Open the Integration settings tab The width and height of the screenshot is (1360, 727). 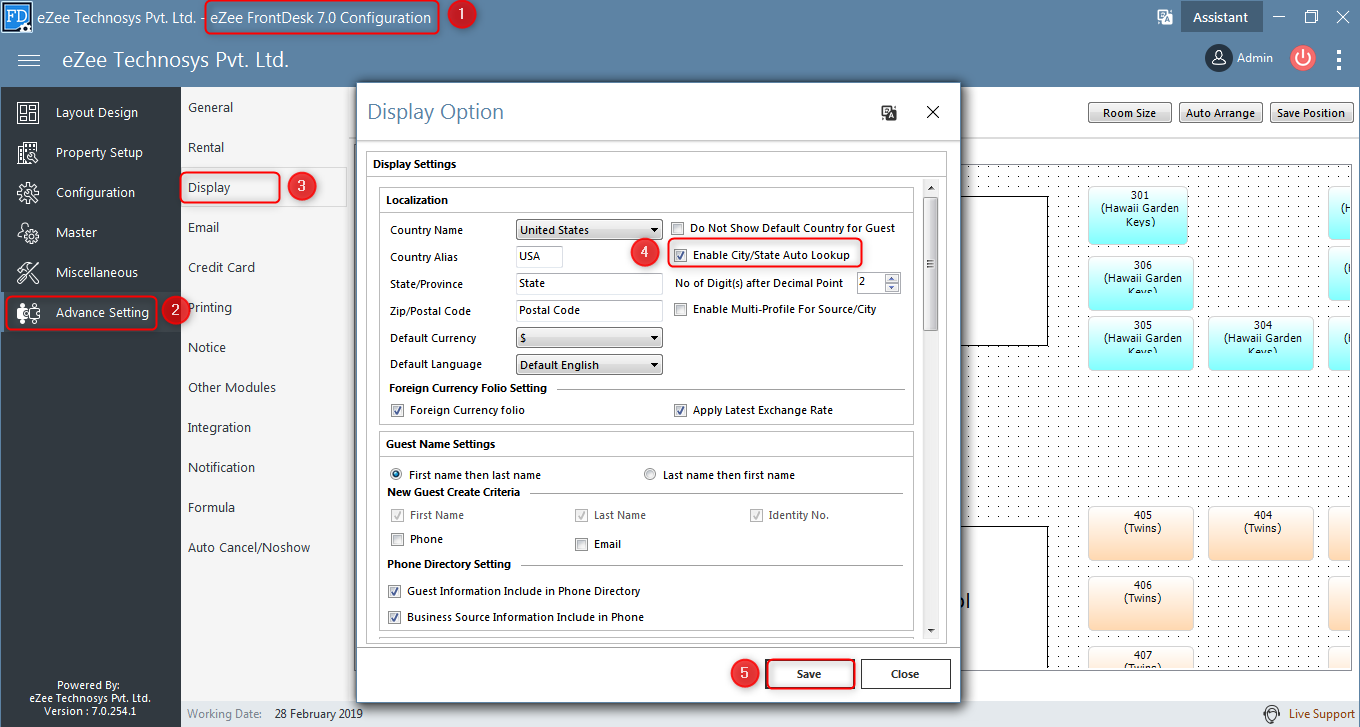(x=219, y=427)
